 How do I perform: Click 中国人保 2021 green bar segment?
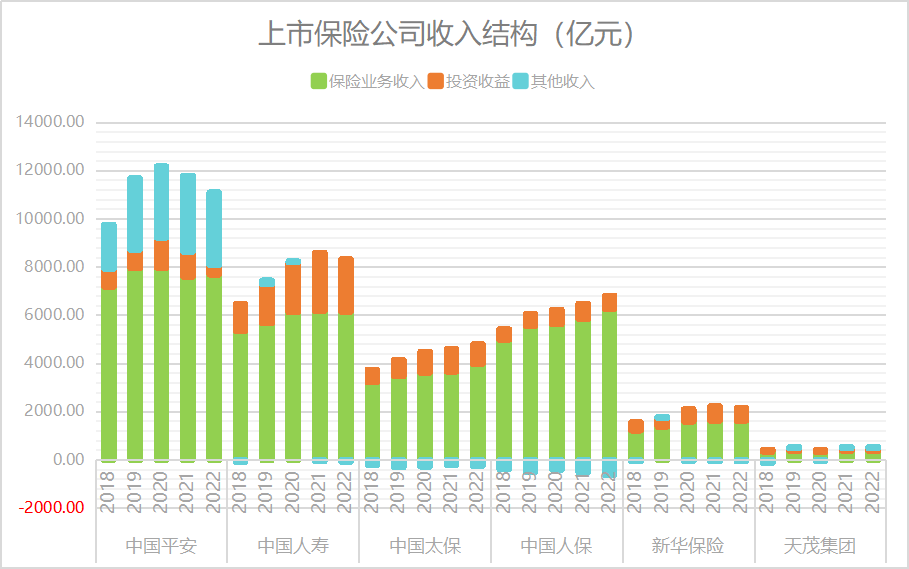pyautogui.click(x=583, y=391)
